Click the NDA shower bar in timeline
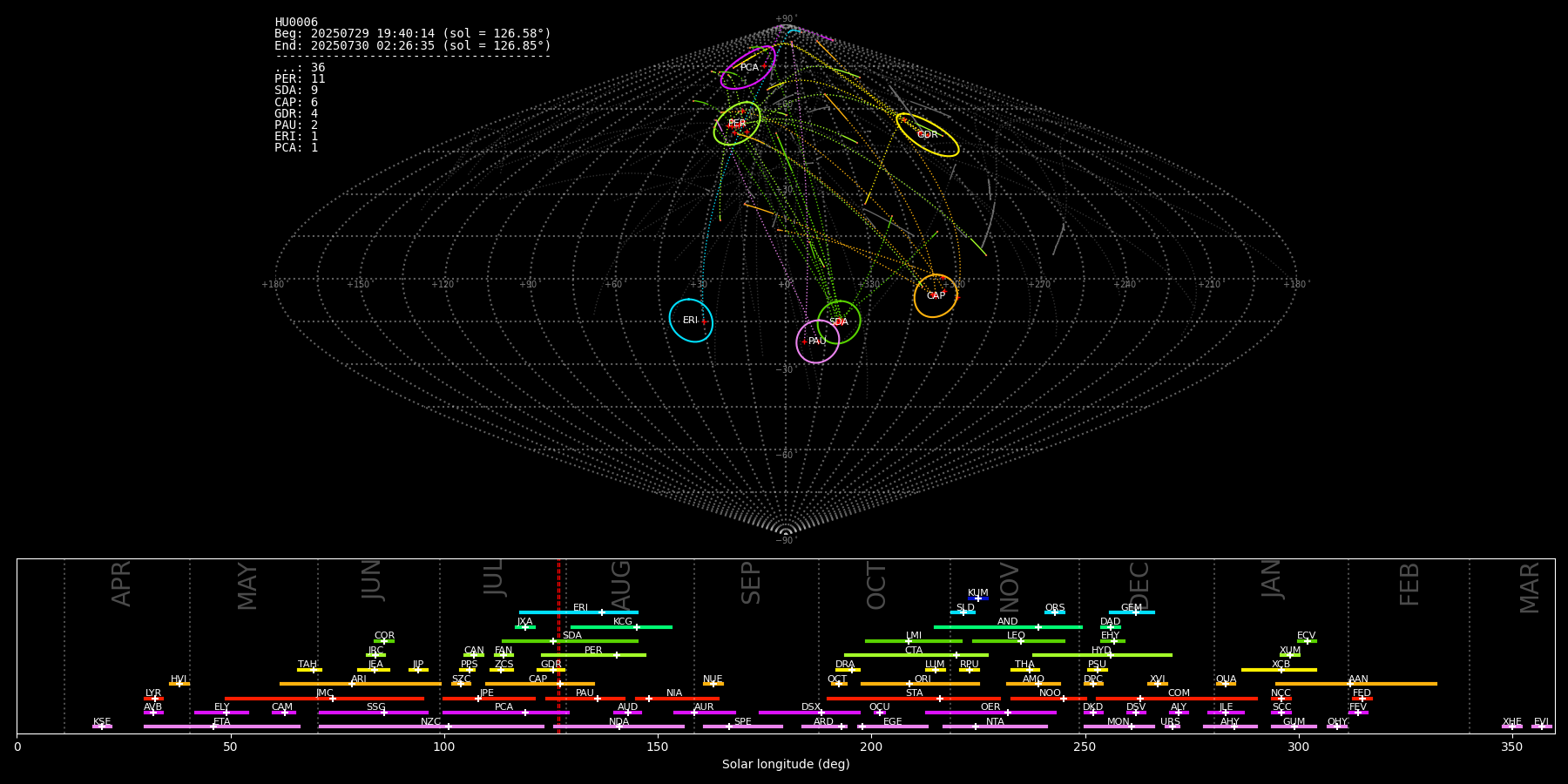This screenshot has width=1568, height=784. pos(619,727)
